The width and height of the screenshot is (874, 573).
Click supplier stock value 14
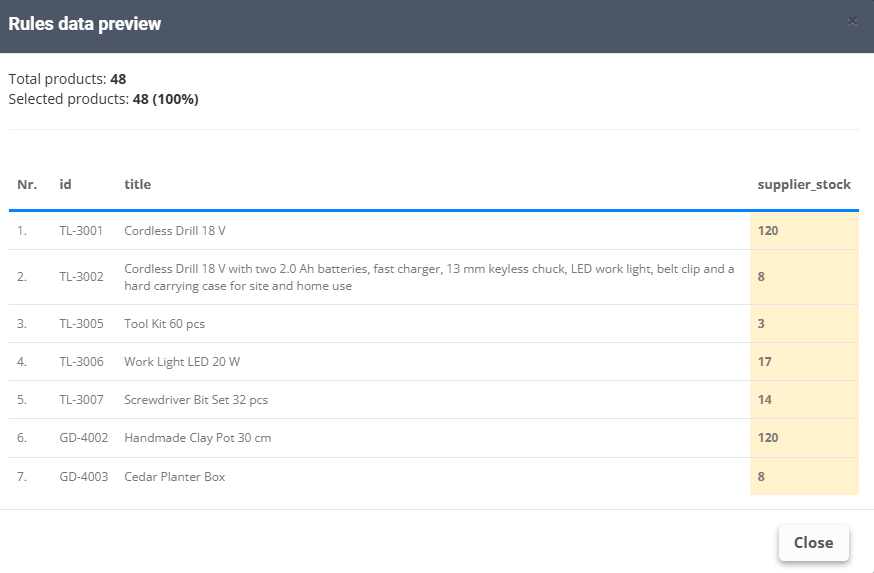coord(764,400)
